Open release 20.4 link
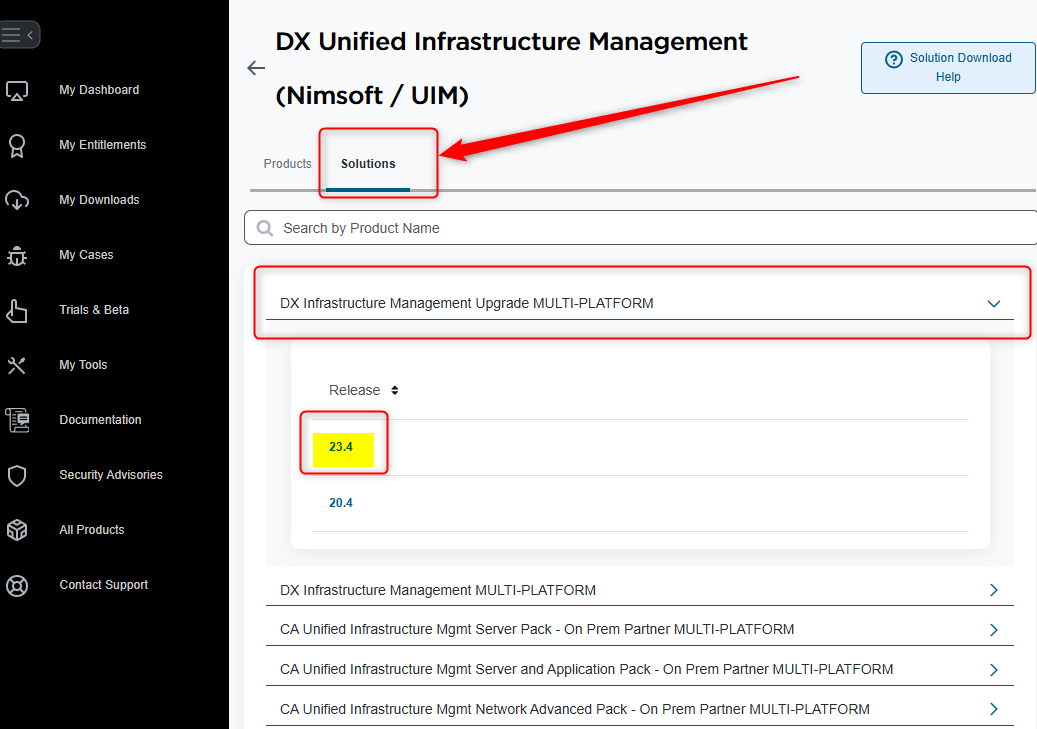The height and width of the screenshot is (729, 1037). (x=341, y=503)
